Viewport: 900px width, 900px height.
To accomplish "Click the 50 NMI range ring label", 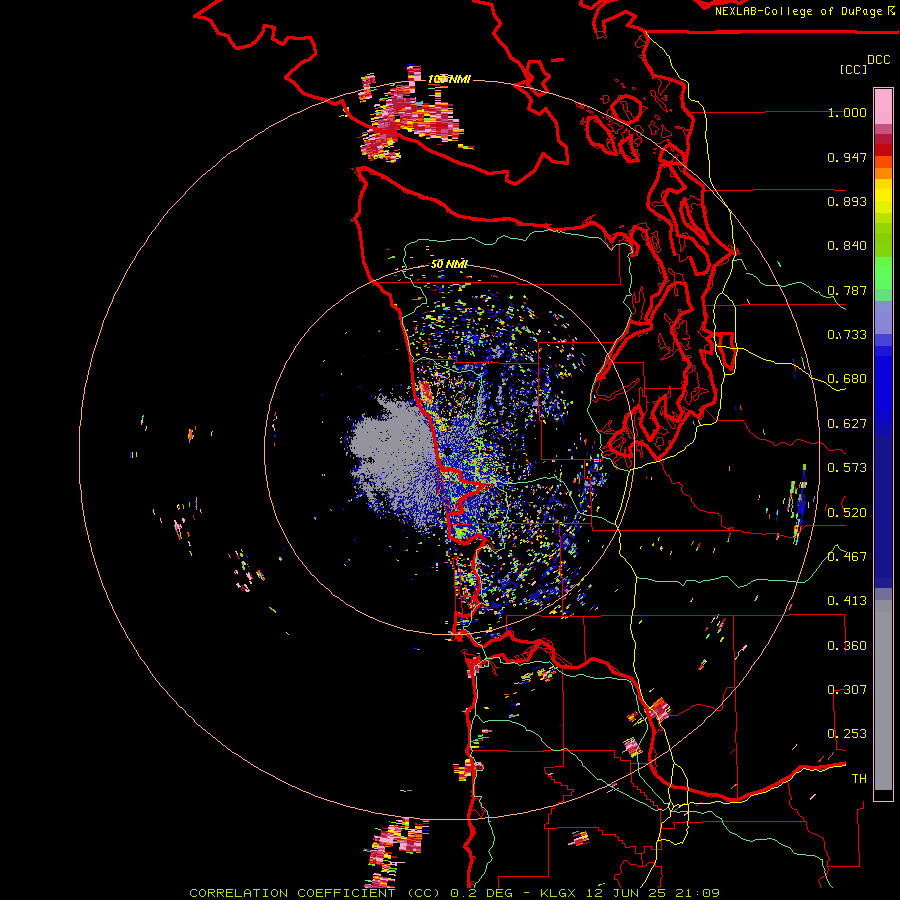I will [x=449, y=264].
